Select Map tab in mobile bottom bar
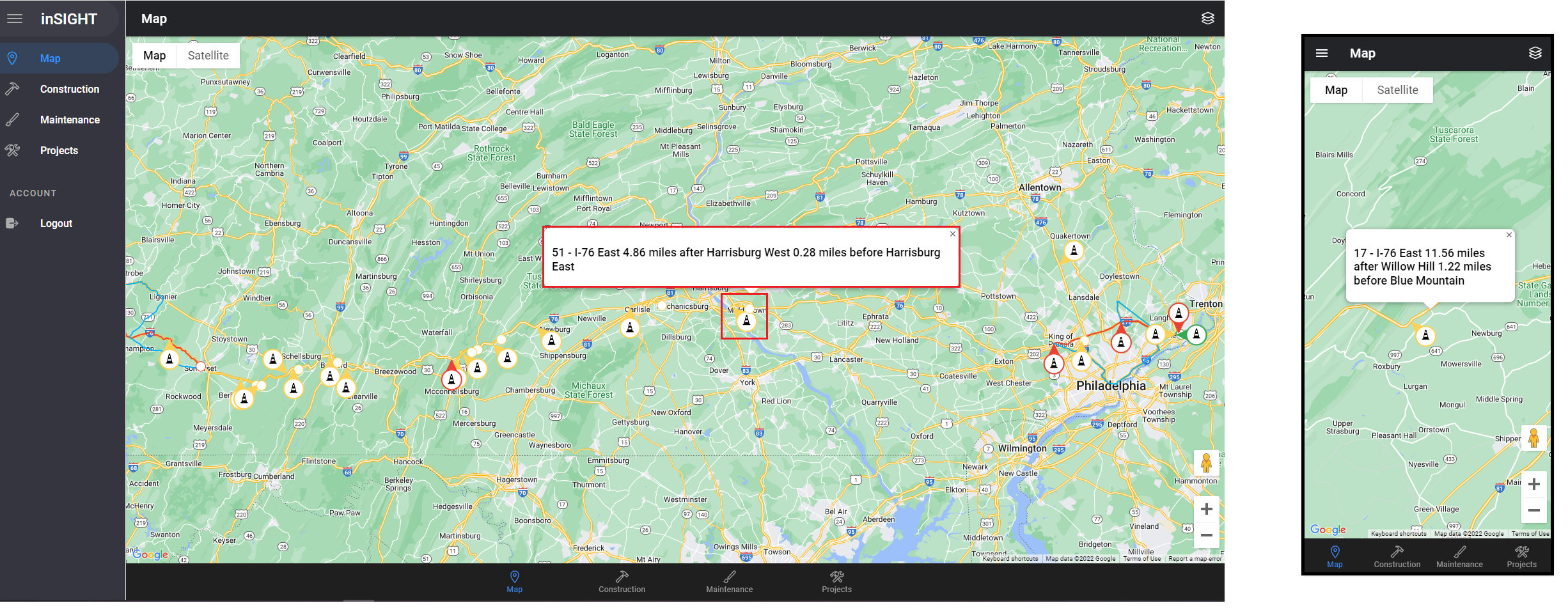This screenshot has width=1568, height=610. click(x=1335, y=556)
